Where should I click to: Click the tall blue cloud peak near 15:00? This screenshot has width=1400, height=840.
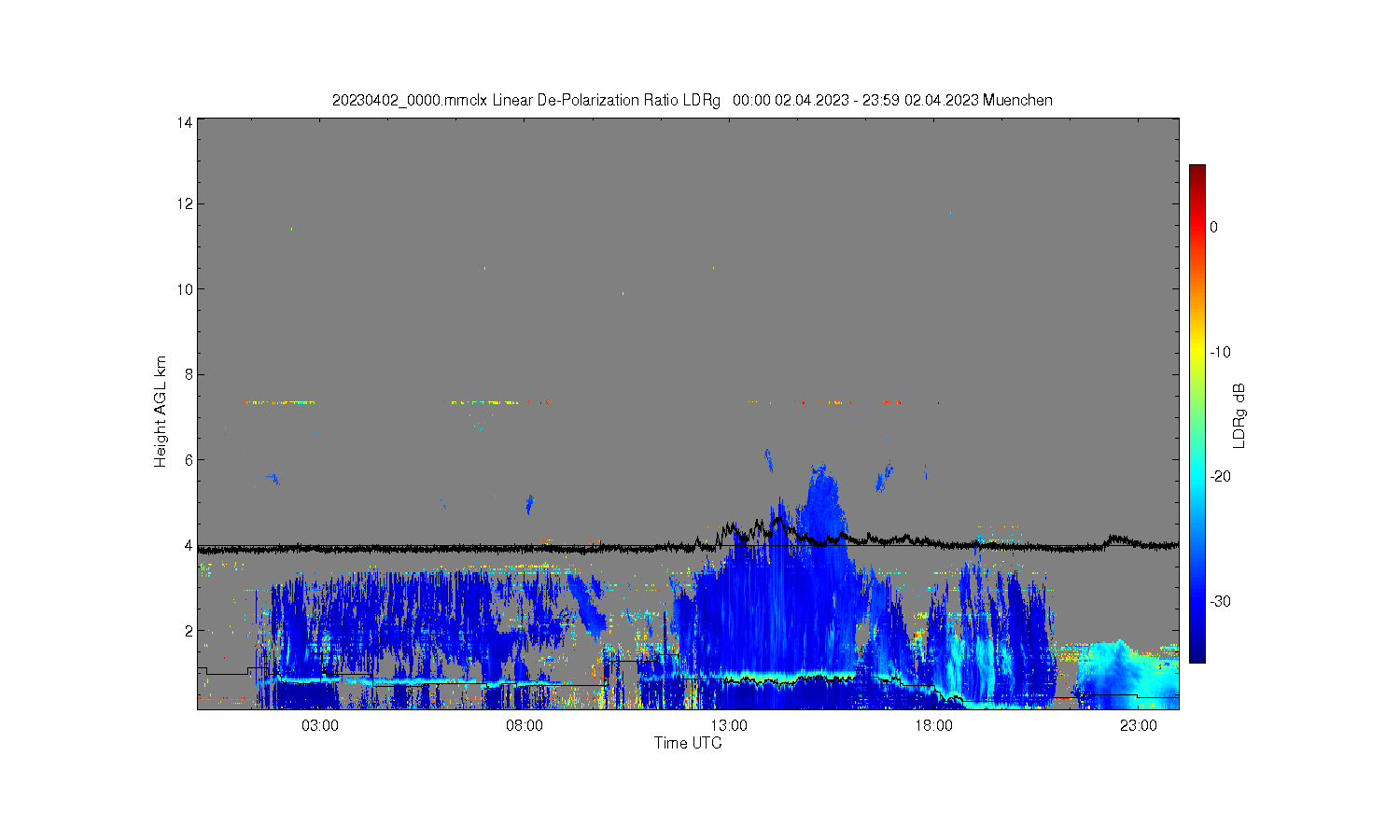(x=823, y=504)
